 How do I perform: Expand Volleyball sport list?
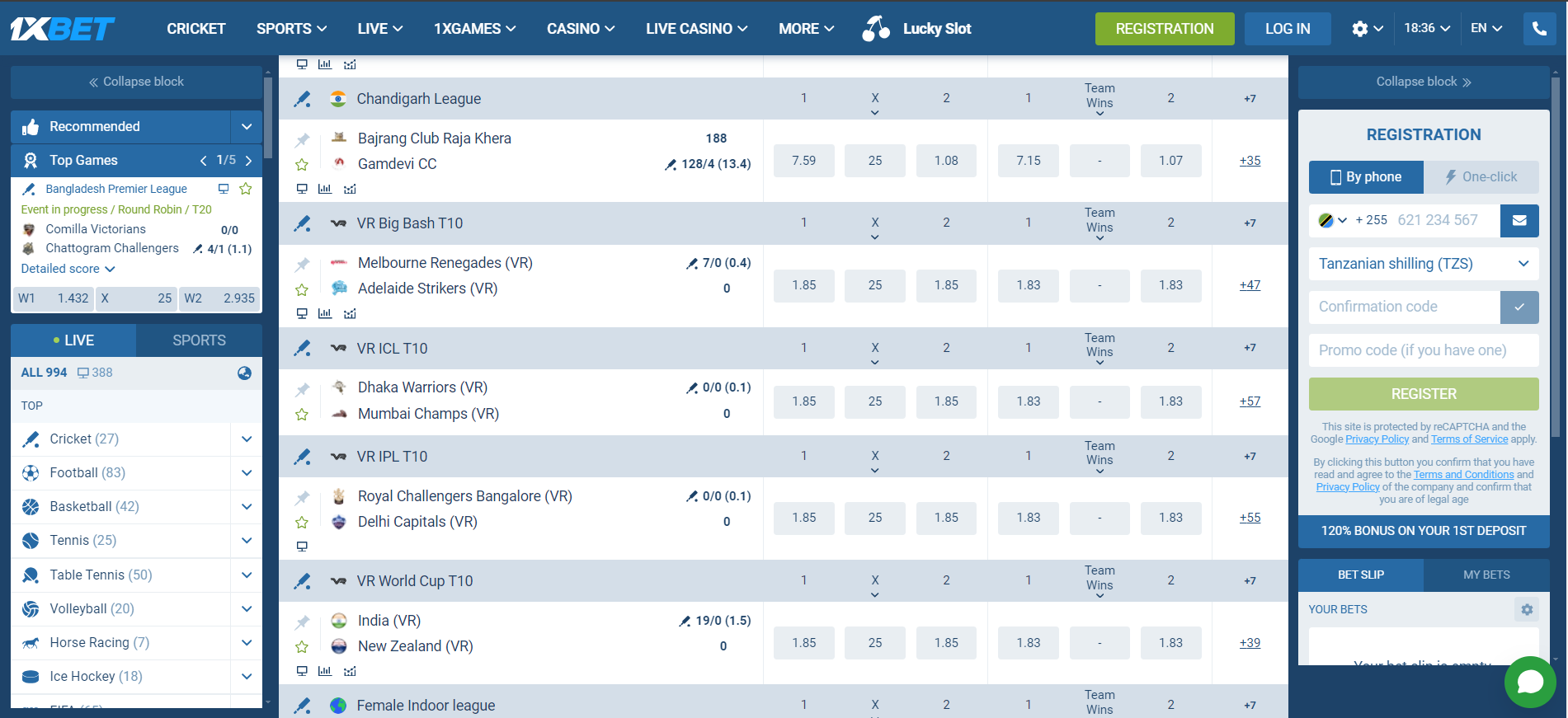click(247, 609)
